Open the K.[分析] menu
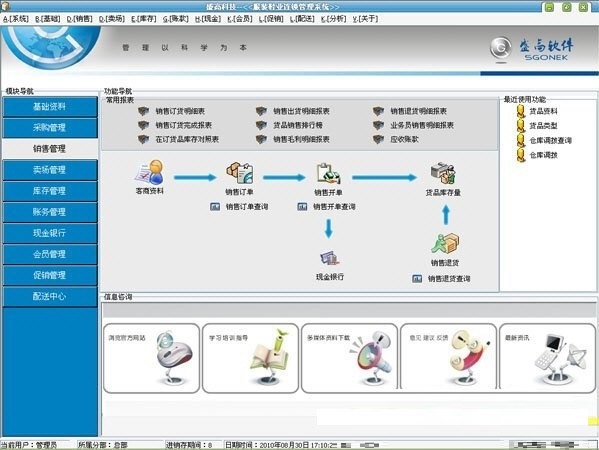The height and width of the screenshot is (450, 599). click(x=333, y=19)
